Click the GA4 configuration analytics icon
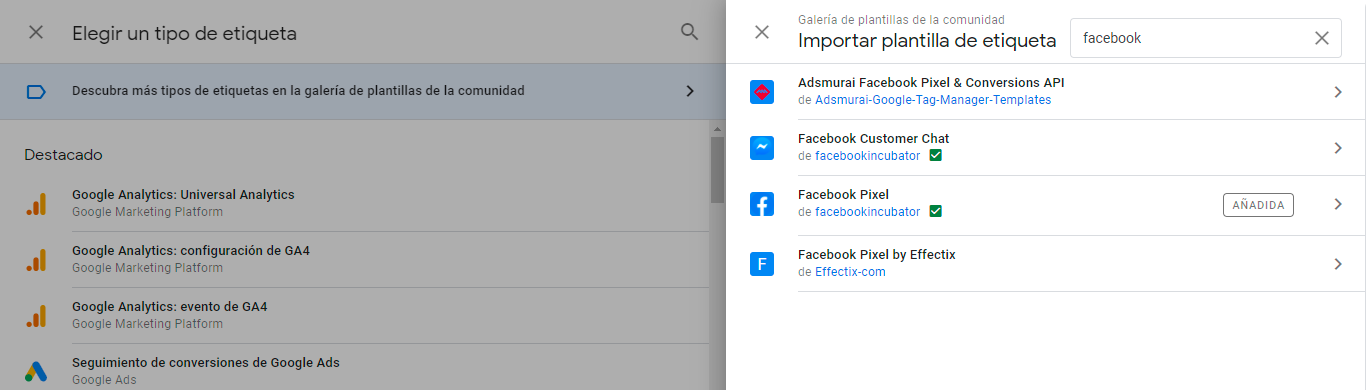 pyautogui.click(x=36, y=259)
